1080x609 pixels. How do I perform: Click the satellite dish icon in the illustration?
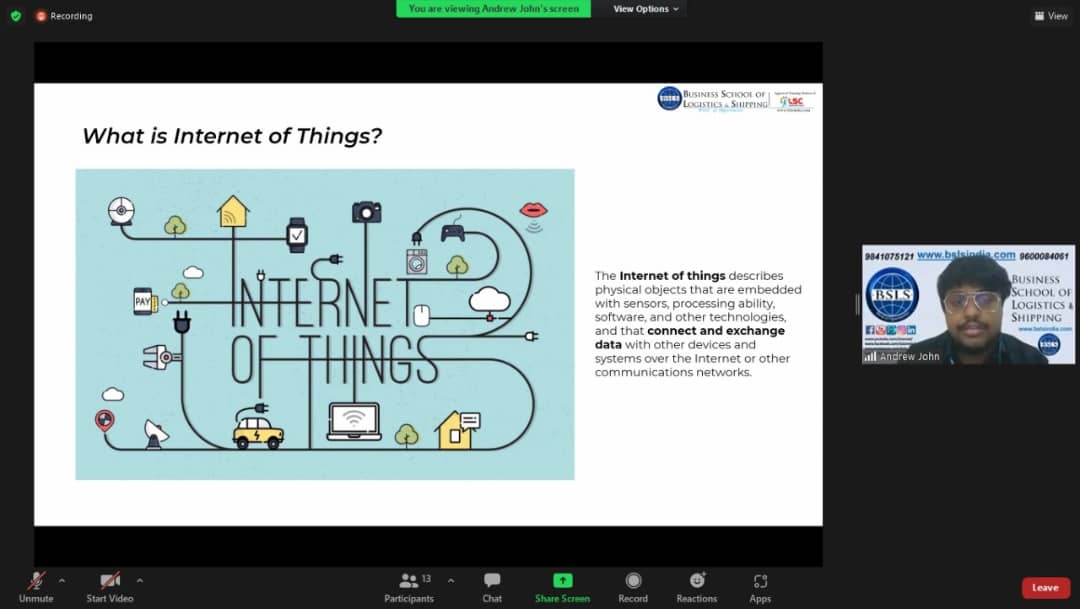tap(156, 434)
